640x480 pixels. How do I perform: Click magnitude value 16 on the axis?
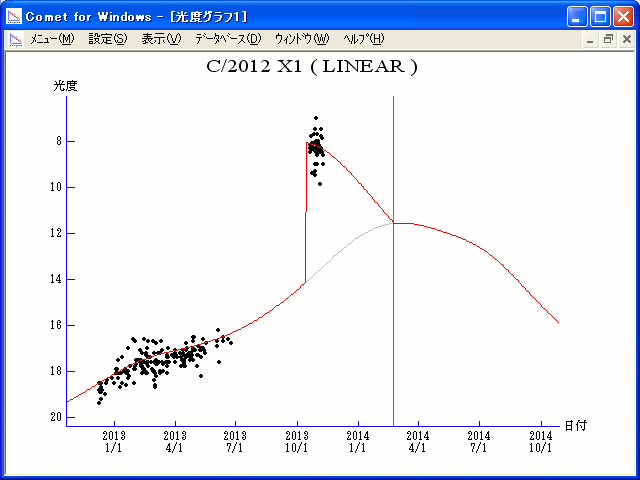tap(56, 325)
